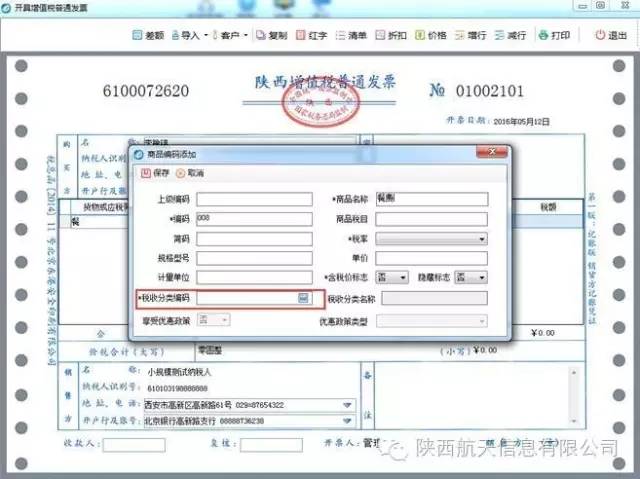Click the 收款人 input field
640x479 pixels.
(134, 445)
